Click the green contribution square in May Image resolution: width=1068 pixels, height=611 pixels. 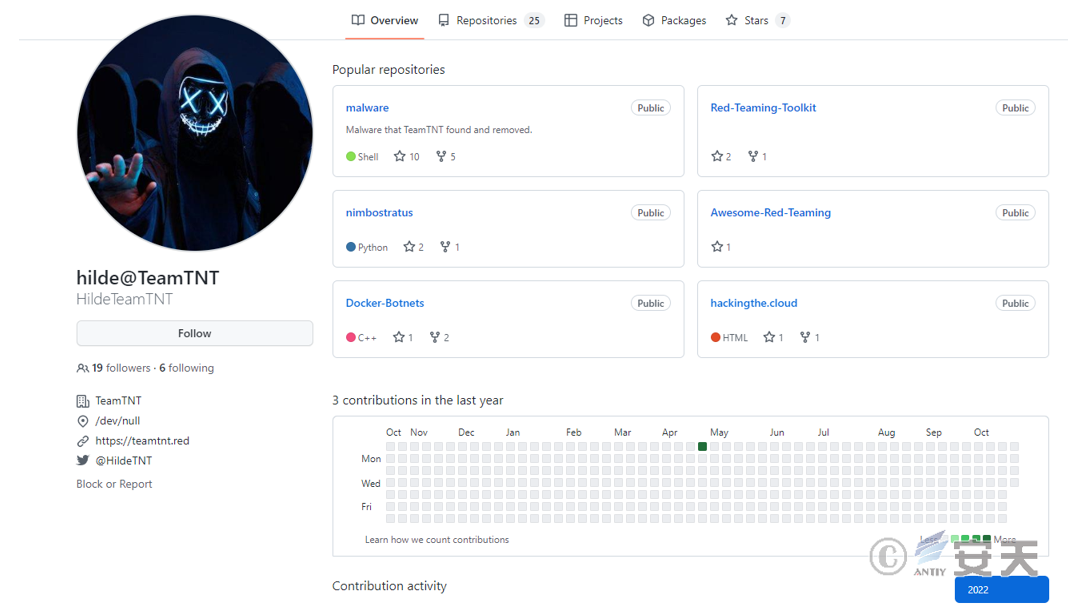point(702,447)
